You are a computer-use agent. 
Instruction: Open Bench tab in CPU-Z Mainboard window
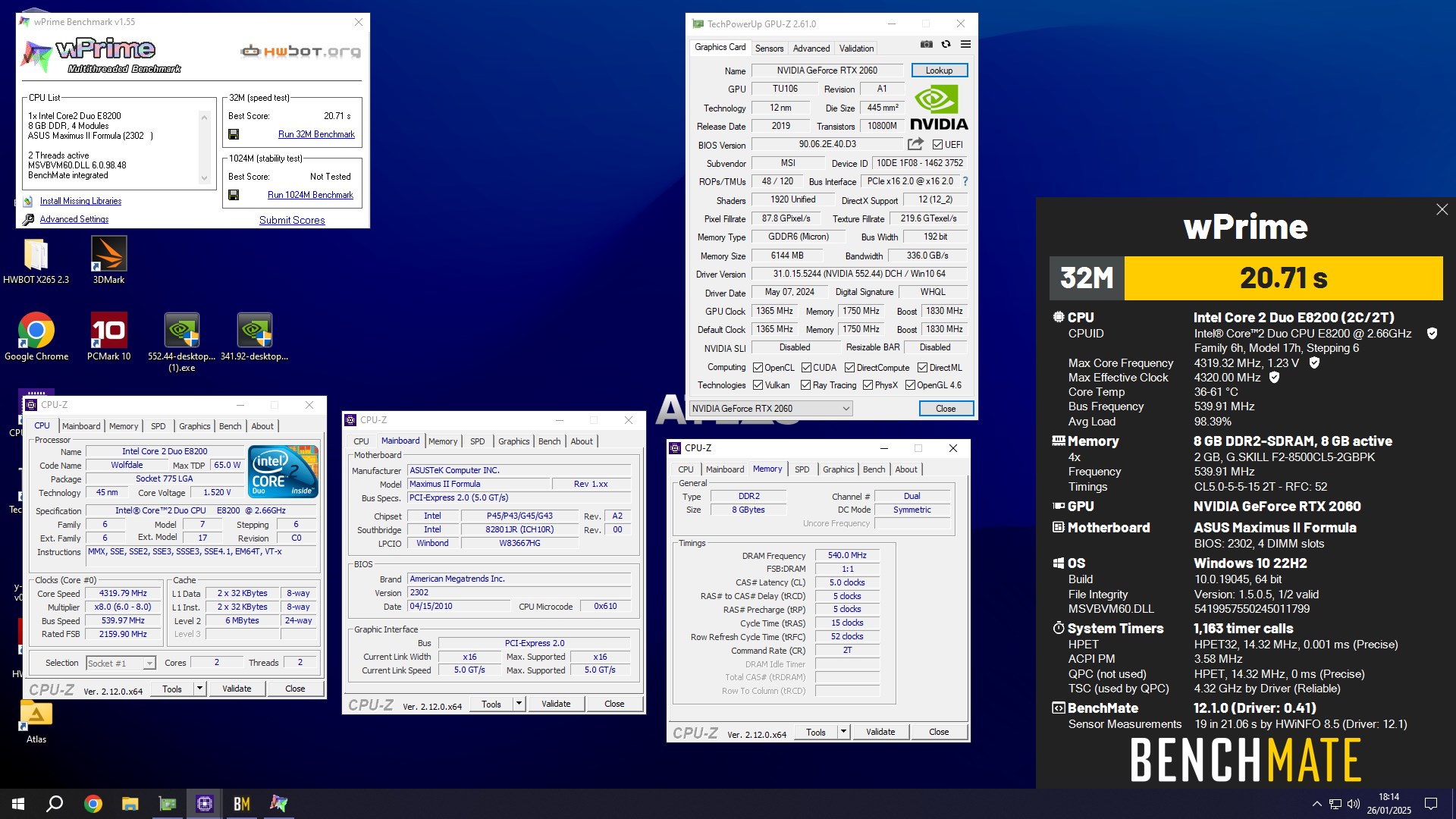point(550,441)
